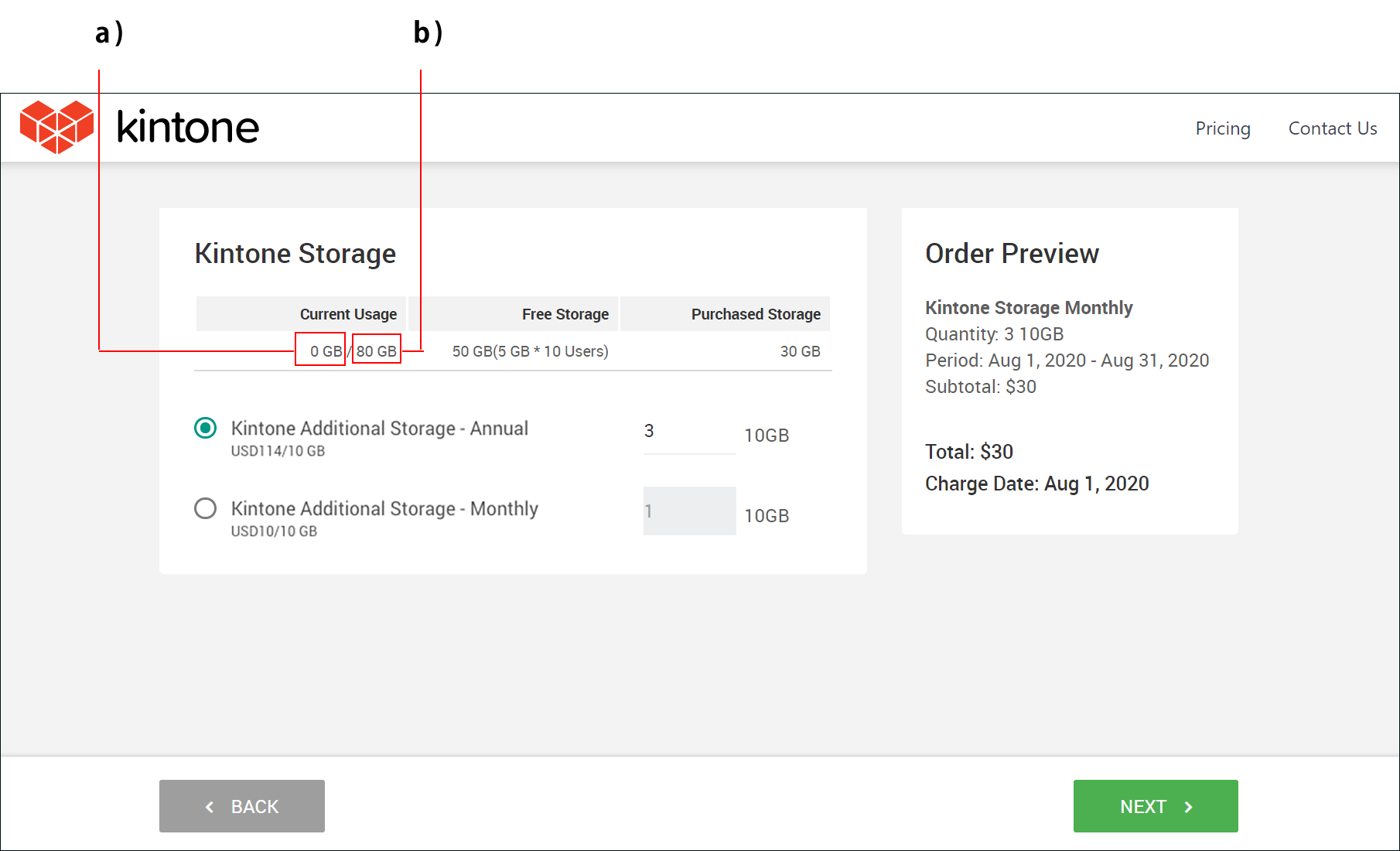Select the Annual additional storage radio button

(x=205, y=428)
